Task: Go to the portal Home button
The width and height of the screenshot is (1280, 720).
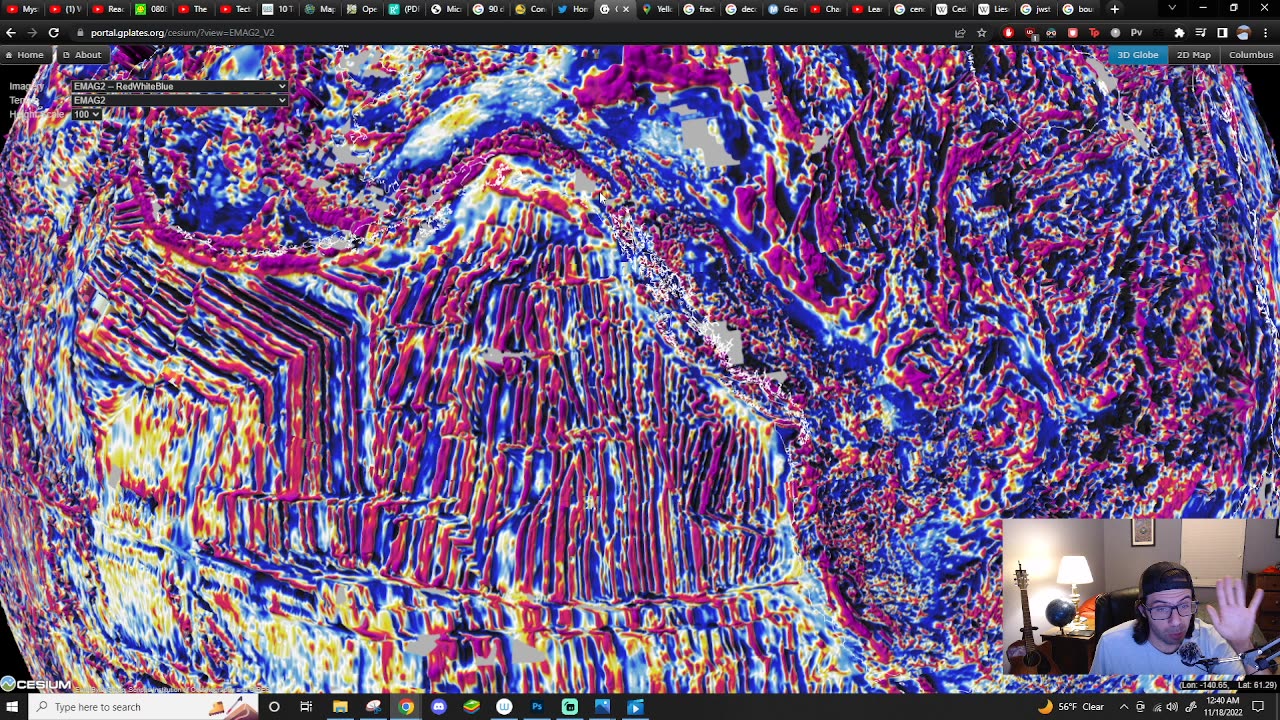Action: point(24,55)
